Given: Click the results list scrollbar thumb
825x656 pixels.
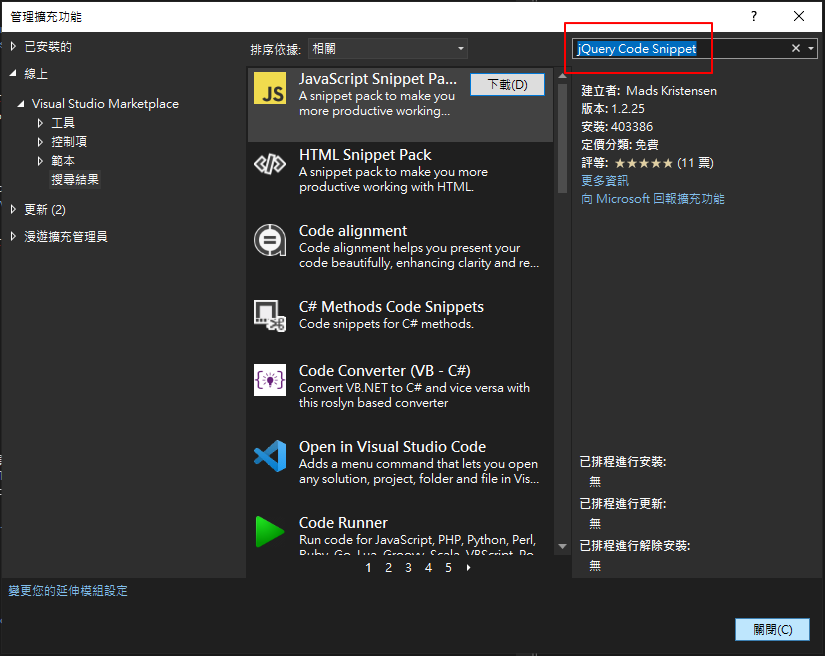Looking at the screenshot, I should 562,138.
